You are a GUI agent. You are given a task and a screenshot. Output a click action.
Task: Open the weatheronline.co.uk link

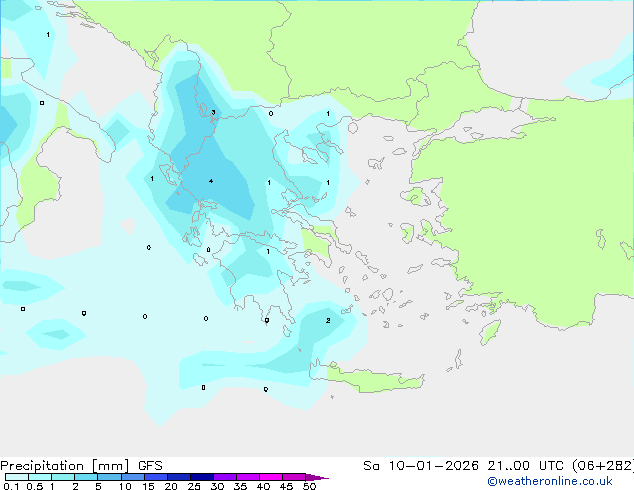(550, 481)
